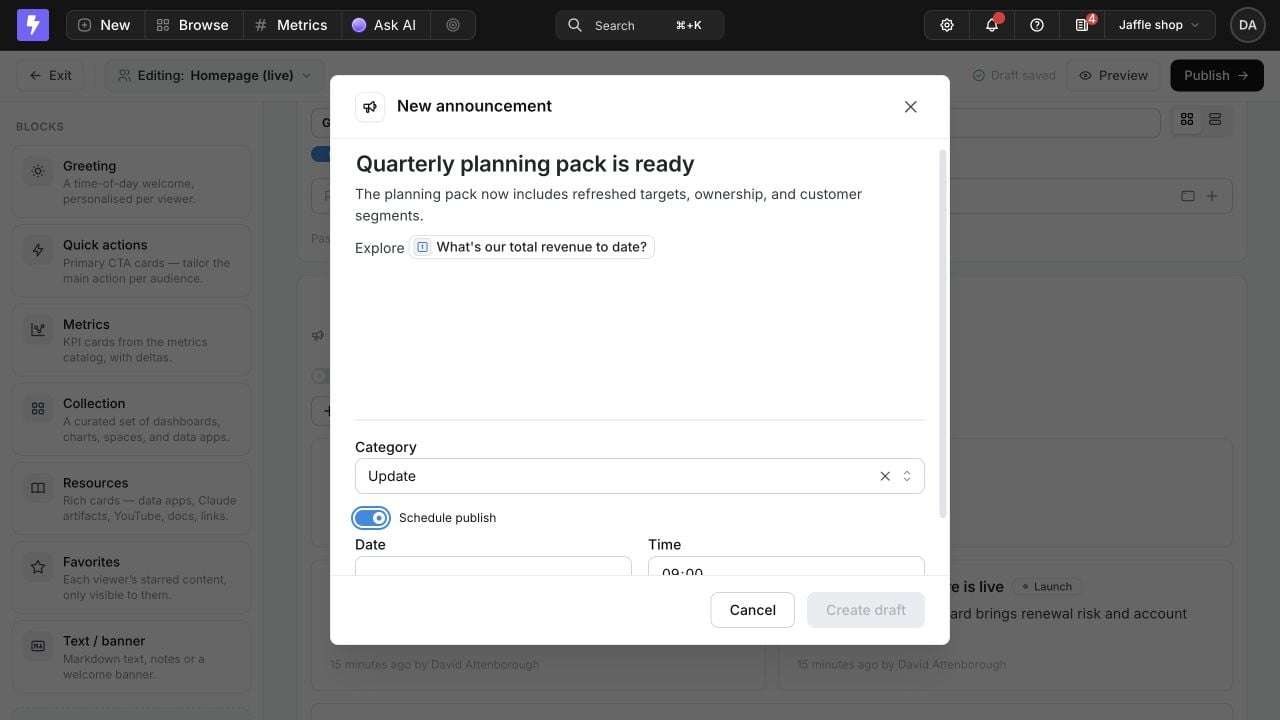Click the Draft saved status
The height and width of the screenshot is (720, 1280).
1014,75
